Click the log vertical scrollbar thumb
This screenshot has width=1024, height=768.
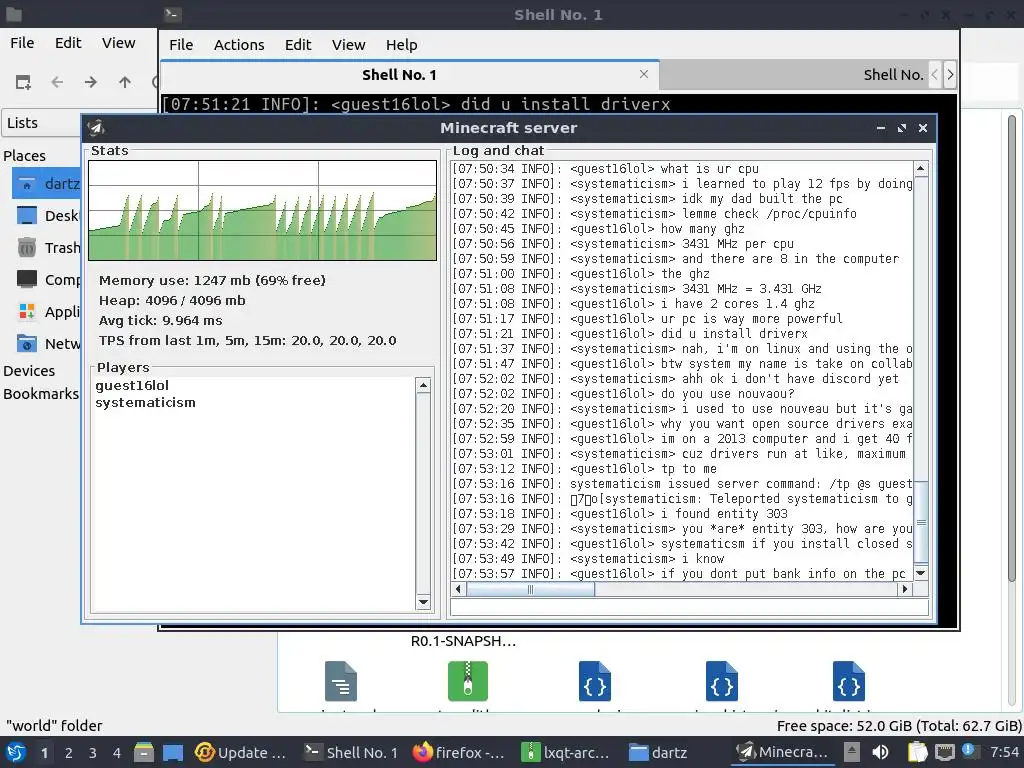click(x=921, y=522)
